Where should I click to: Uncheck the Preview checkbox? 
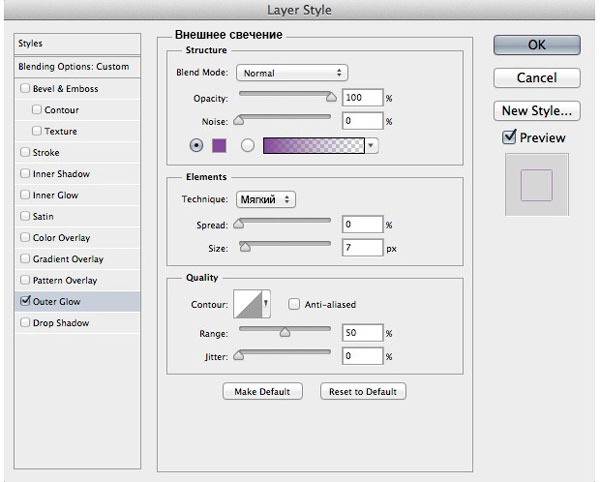(x=509, y=137)
